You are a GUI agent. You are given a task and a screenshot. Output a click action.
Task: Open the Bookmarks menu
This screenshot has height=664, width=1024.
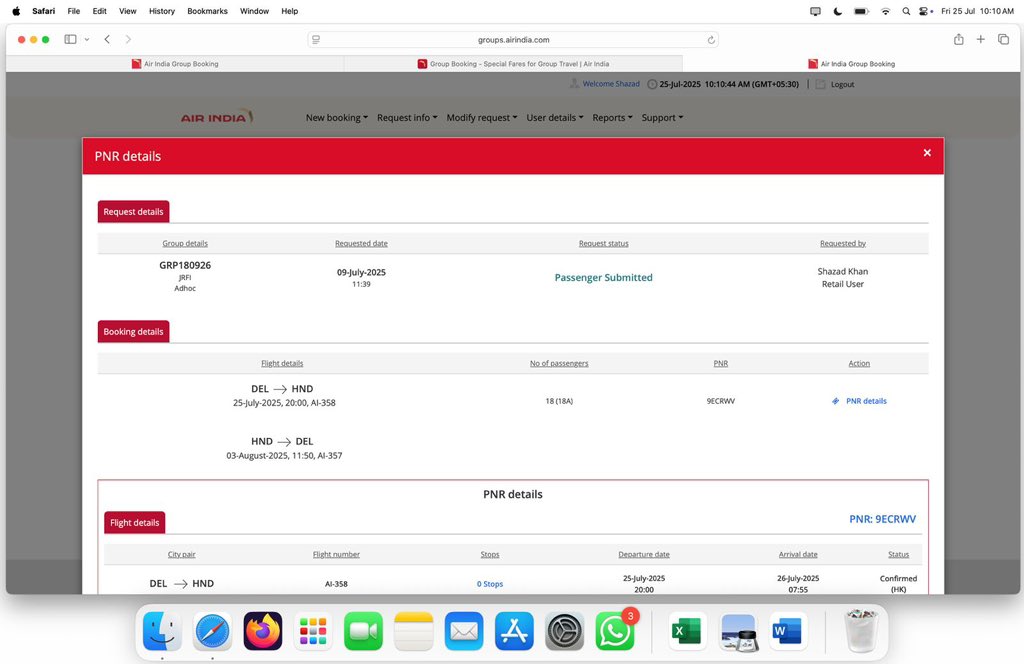point(207,11)
